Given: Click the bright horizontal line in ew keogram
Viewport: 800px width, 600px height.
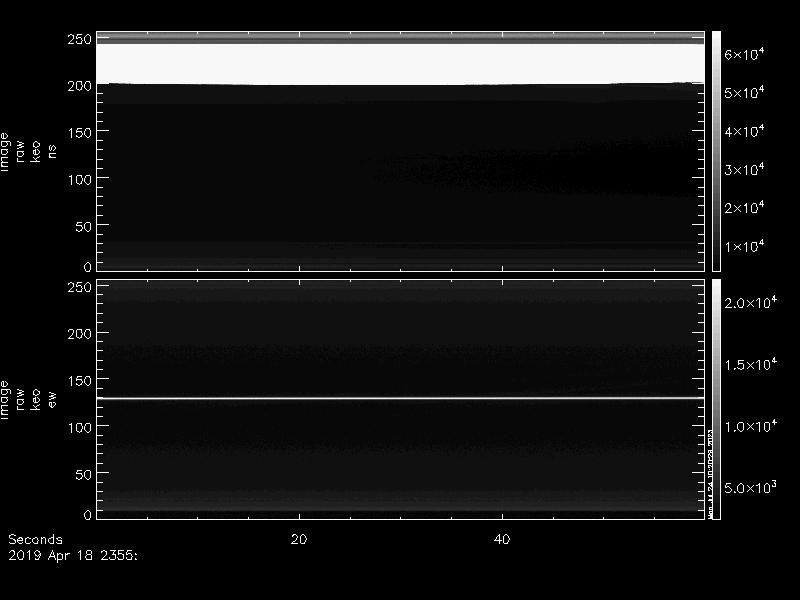Looking at the screenshot, I should coord(401,398).
